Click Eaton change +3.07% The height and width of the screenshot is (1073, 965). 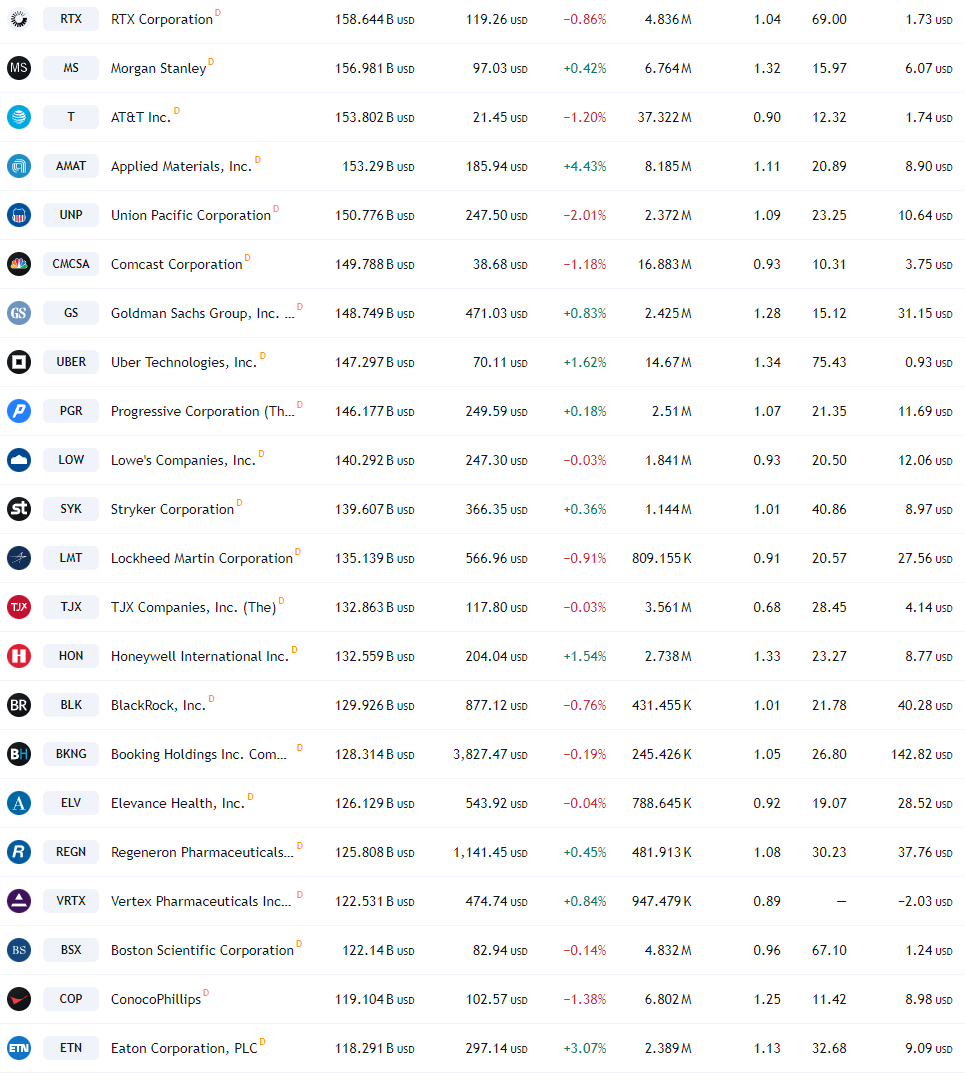tap(584, 1048)
